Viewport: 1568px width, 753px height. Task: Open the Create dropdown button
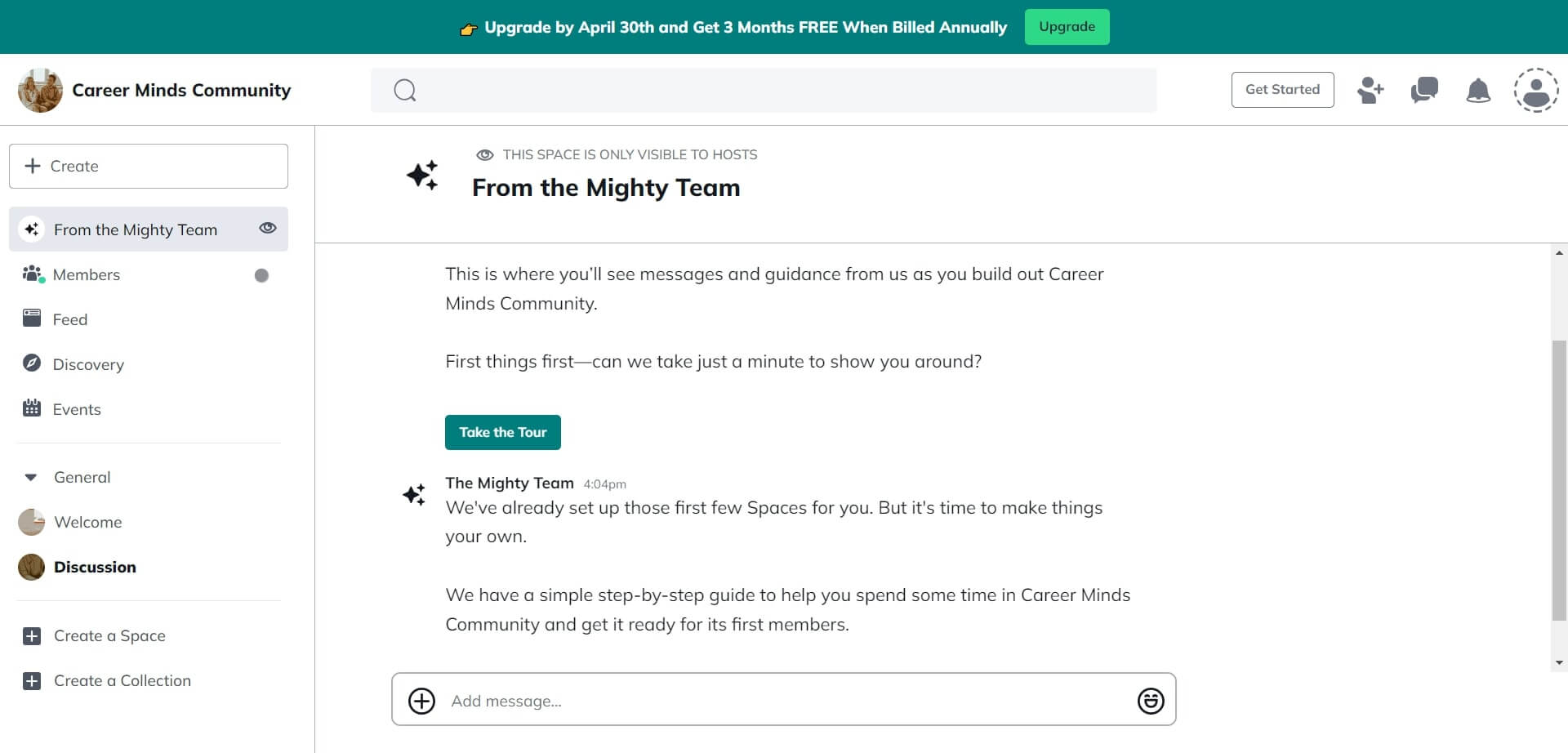click(x=149, y=166)
